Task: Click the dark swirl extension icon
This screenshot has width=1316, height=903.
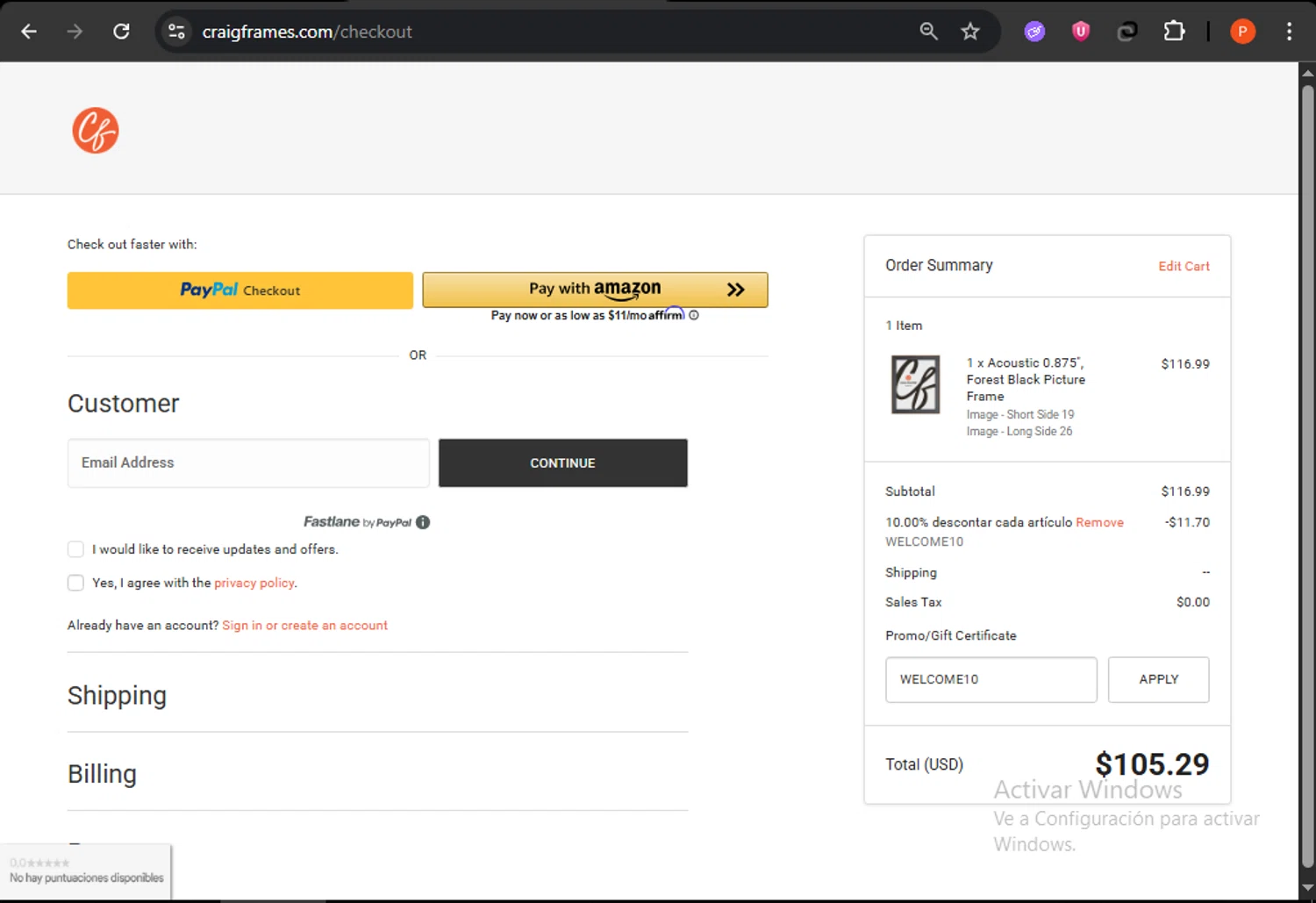Action: pos(1127,32)
